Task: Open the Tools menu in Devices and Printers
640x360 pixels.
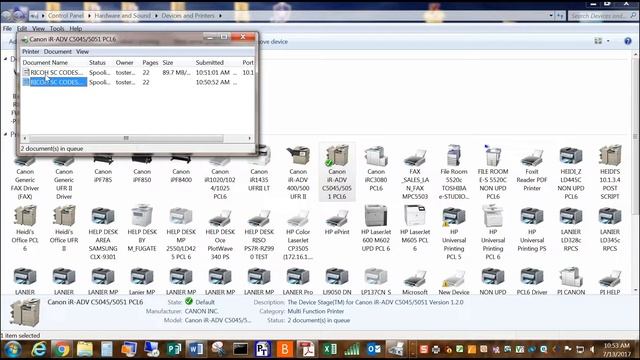Action: [57, 29]
